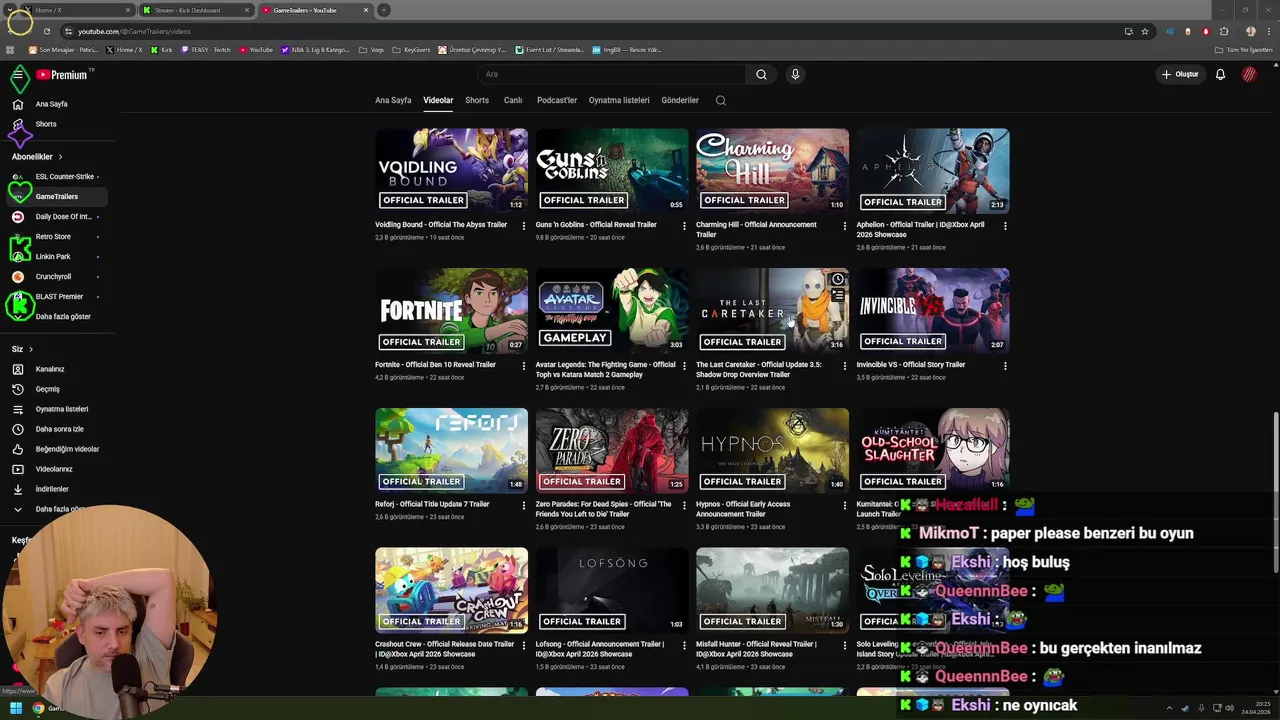Image resolution: width=1280 pixels, height=720 pixels.
Task: Open new browser tab with plus button
Action: [x=384, y=10]
